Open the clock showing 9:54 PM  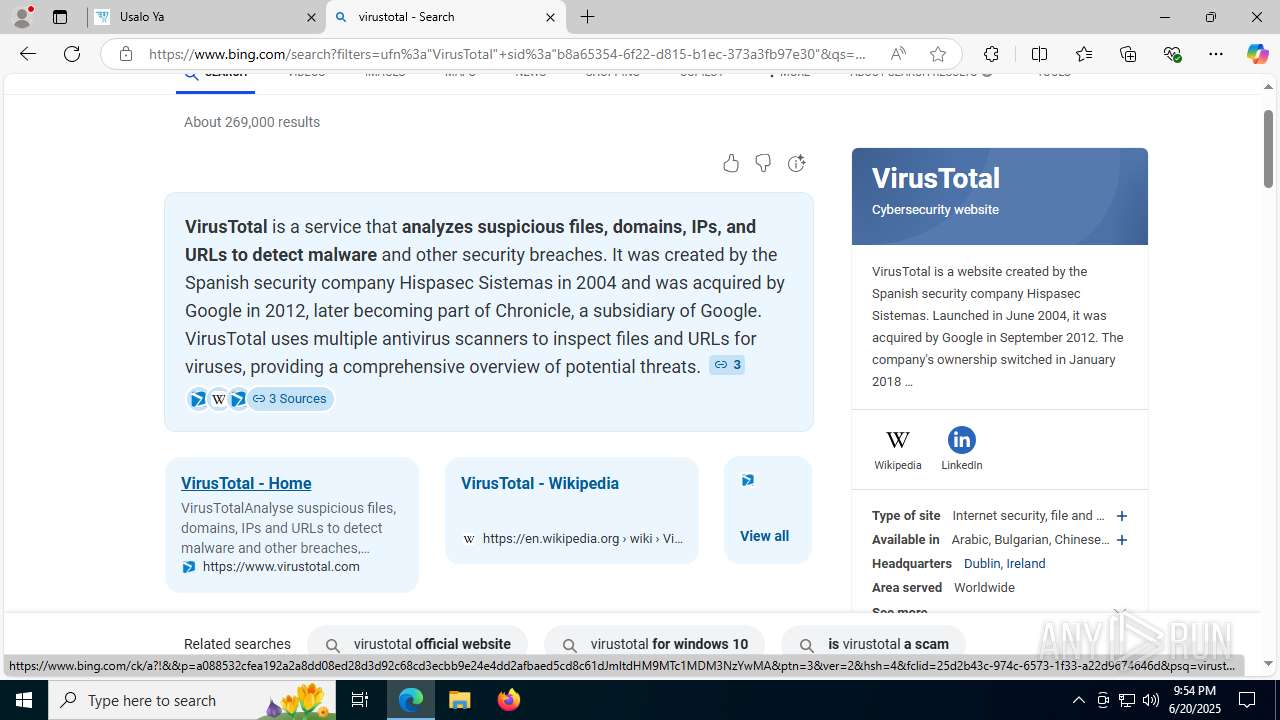pos(1195,700)
